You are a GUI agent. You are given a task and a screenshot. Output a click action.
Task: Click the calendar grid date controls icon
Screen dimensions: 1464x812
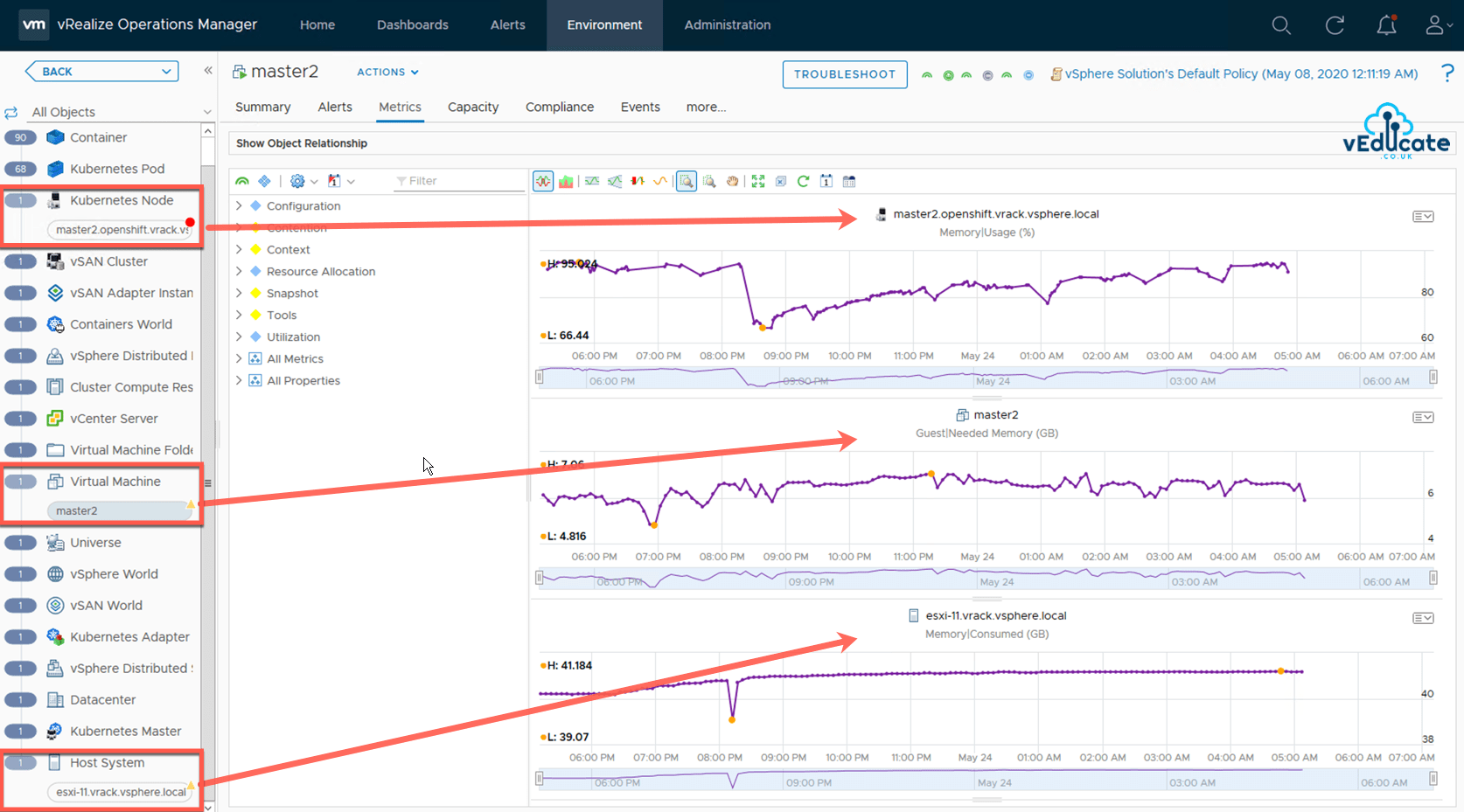849,181
